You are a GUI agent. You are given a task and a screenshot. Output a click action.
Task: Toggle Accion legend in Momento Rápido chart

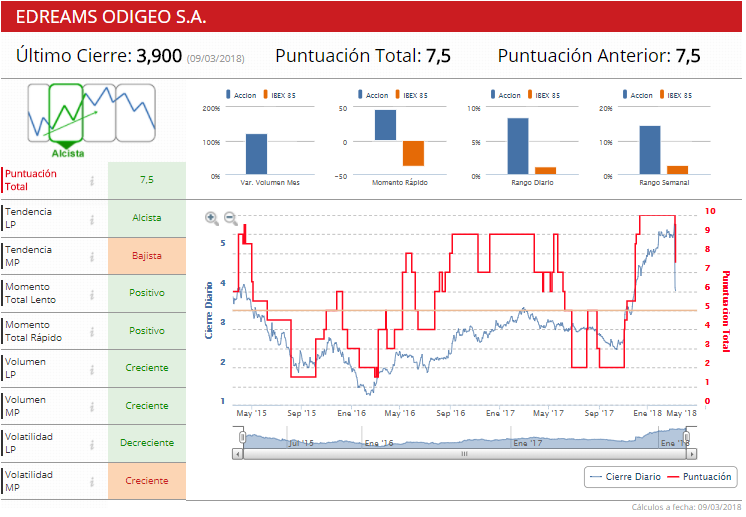click(x=373, y=95)
